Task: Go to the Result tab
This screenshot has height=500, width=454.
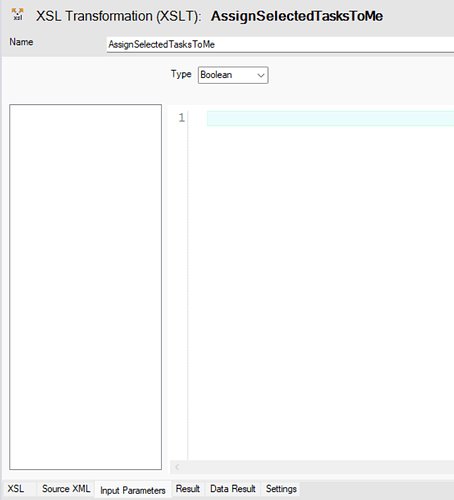Action: [x=188, y=489]
